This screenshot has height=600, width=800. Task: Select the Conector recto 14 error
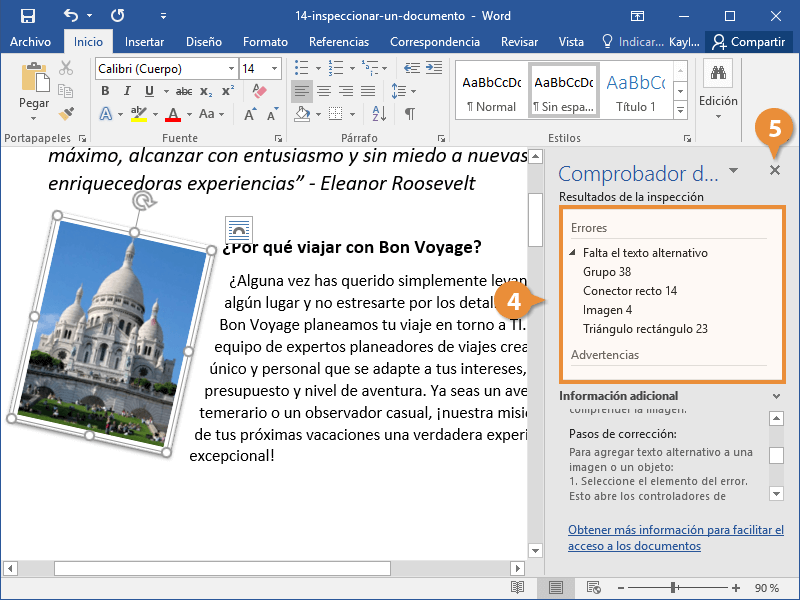[x=630, y=291]
